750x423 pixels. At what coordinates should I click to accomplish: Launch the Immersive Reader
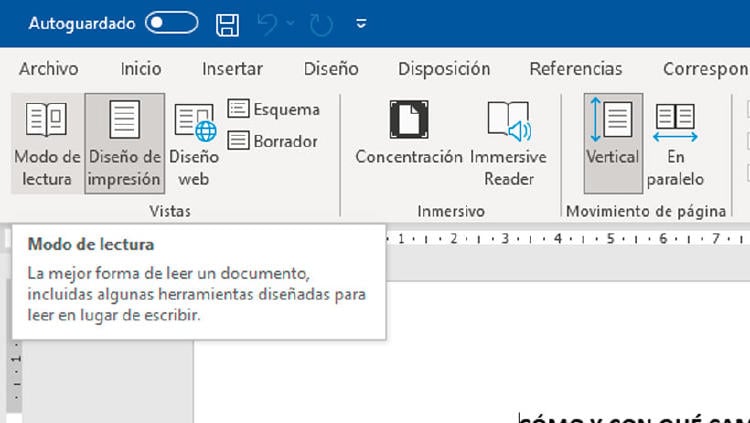coord(508,144)
